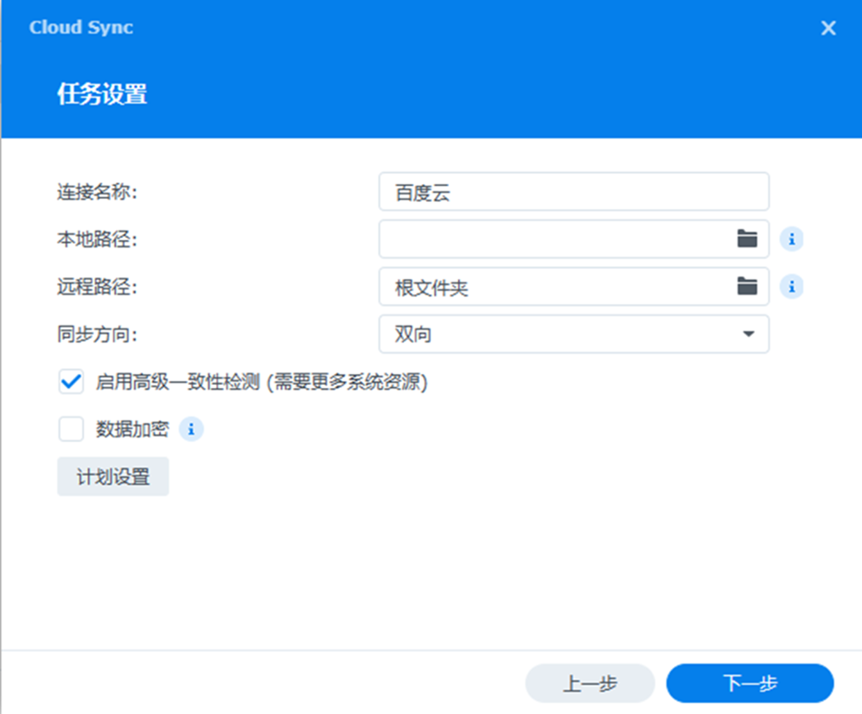The image size is (862, 714).
Task: Disable advanced consistency check (启用高级一致性检测)
Action: coord(71,381)
